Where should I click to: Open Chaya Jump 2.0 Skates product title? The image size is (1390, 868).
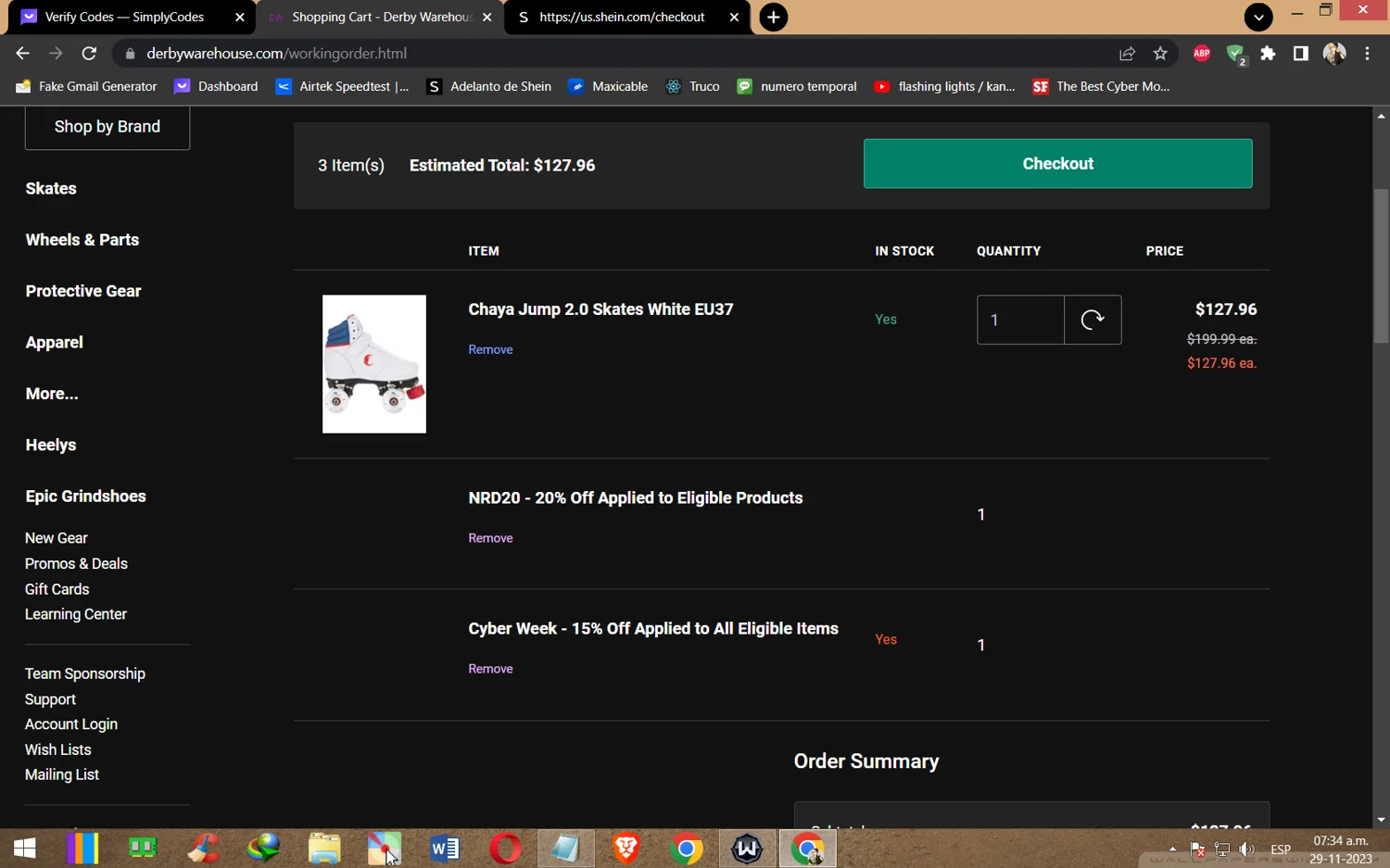[600, 309]
